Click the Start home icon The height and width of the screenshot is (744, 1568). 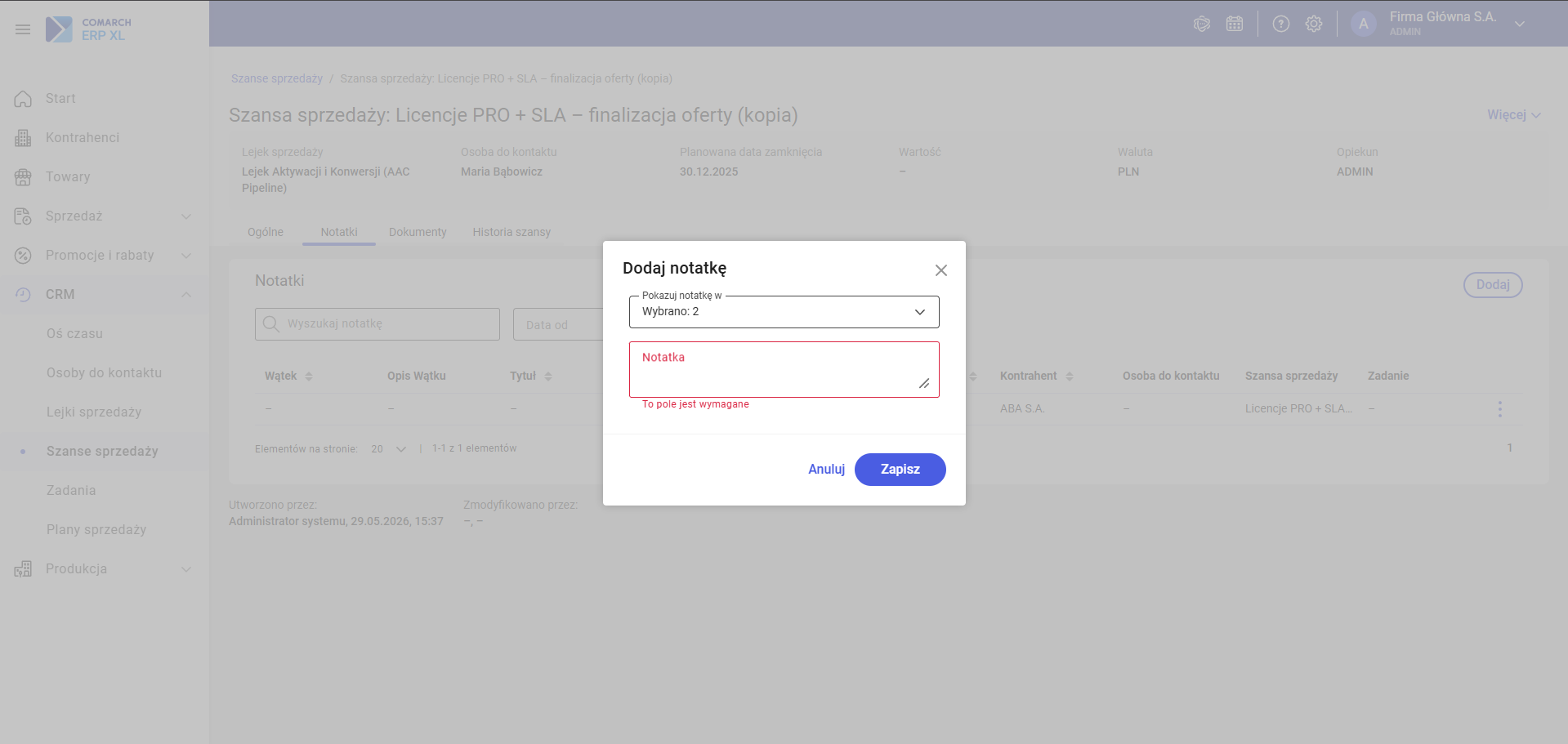click(x=23, y=99)
